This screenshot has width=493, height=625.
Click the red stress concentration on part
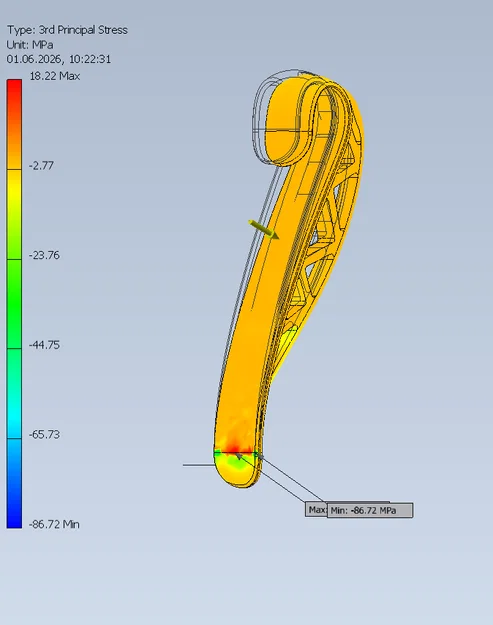[235, 446]
